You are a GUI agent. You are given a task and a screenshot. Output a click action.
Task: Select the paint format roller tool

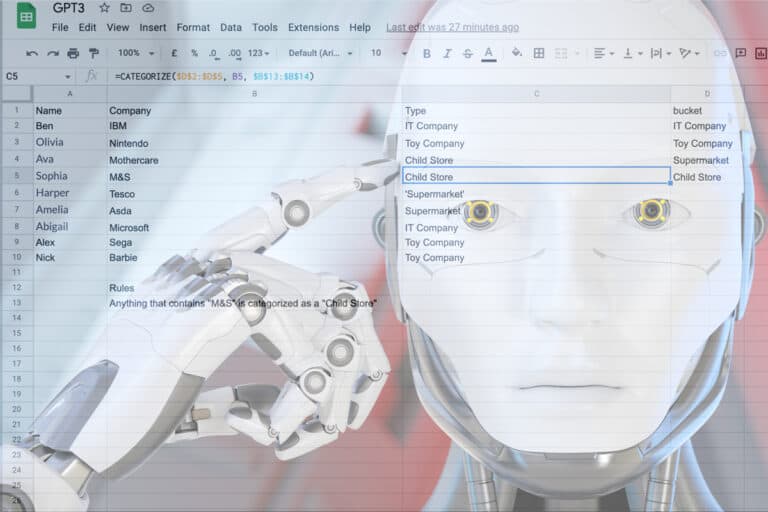click(94, 53)
